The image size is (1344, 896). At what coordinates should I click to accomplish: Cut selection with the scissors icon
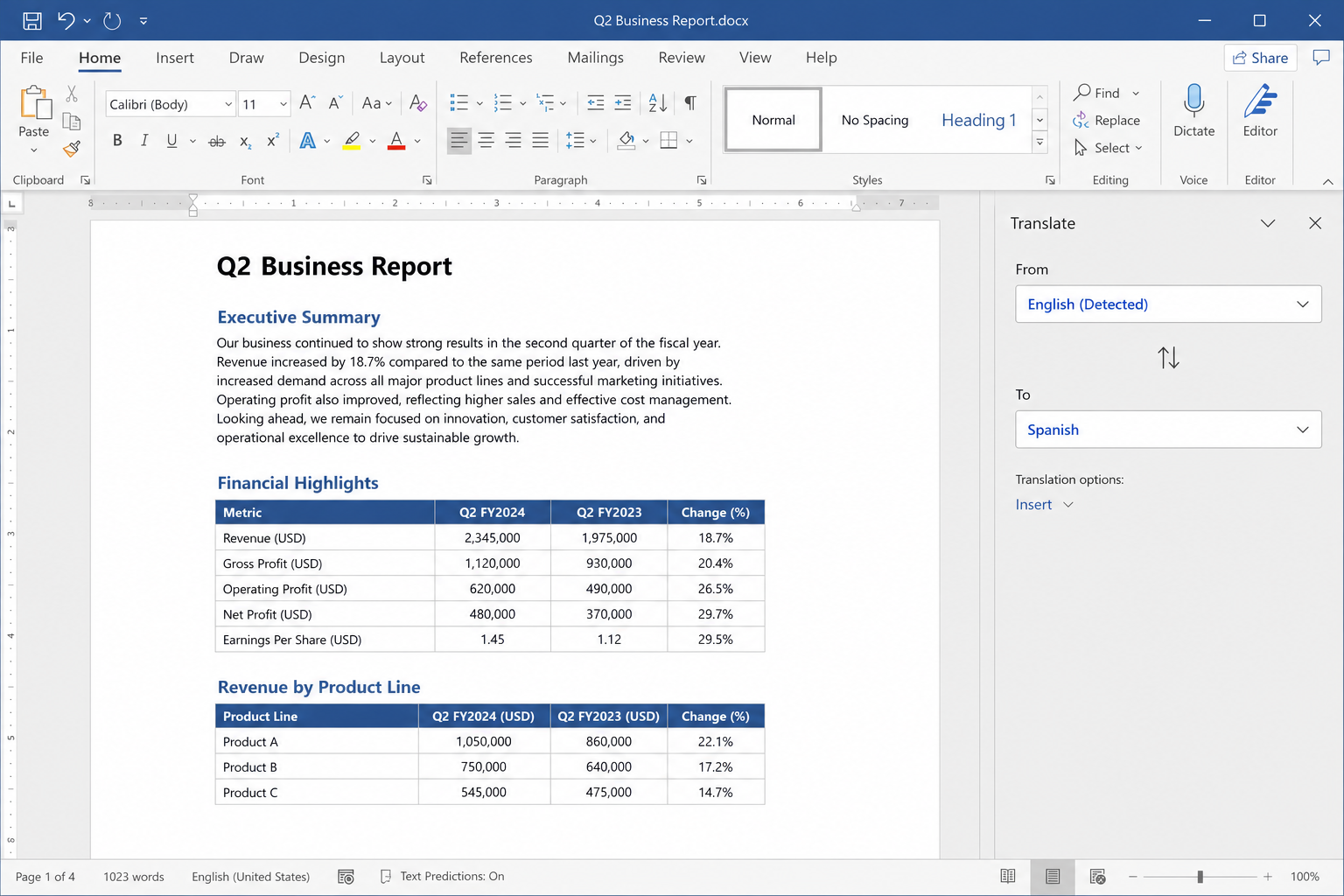point(72,94)
